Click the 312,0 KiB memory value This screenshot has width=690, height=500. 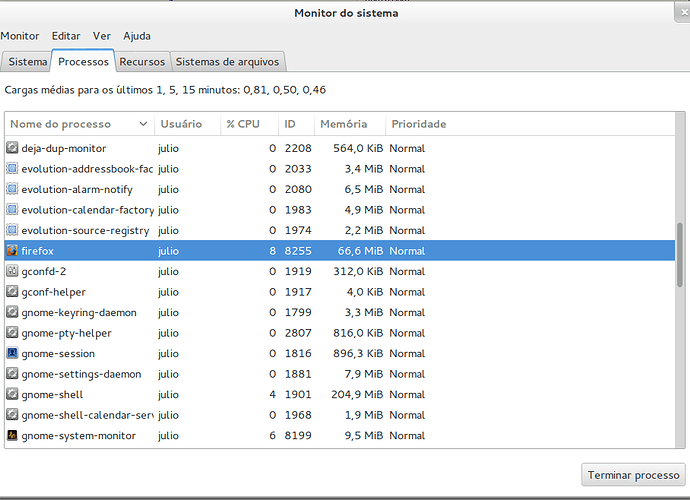(358, 271)
